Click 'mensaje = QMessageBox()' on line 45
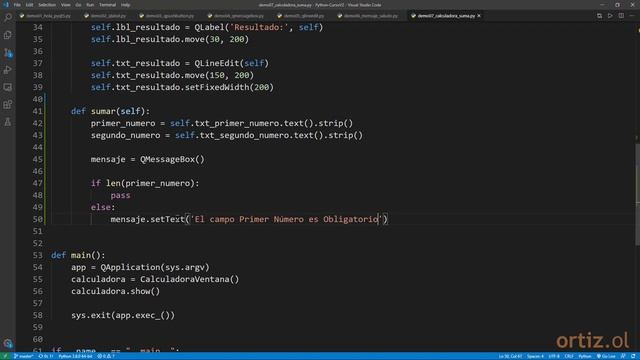The height and width of the screenshot is (360, 640). (x=147, y=160)
